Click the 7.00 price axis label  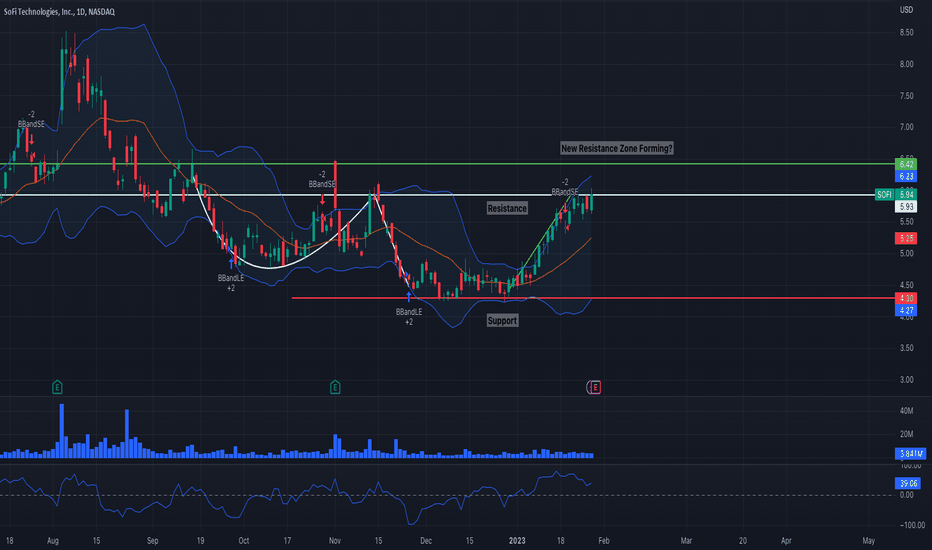coord(906,127)
